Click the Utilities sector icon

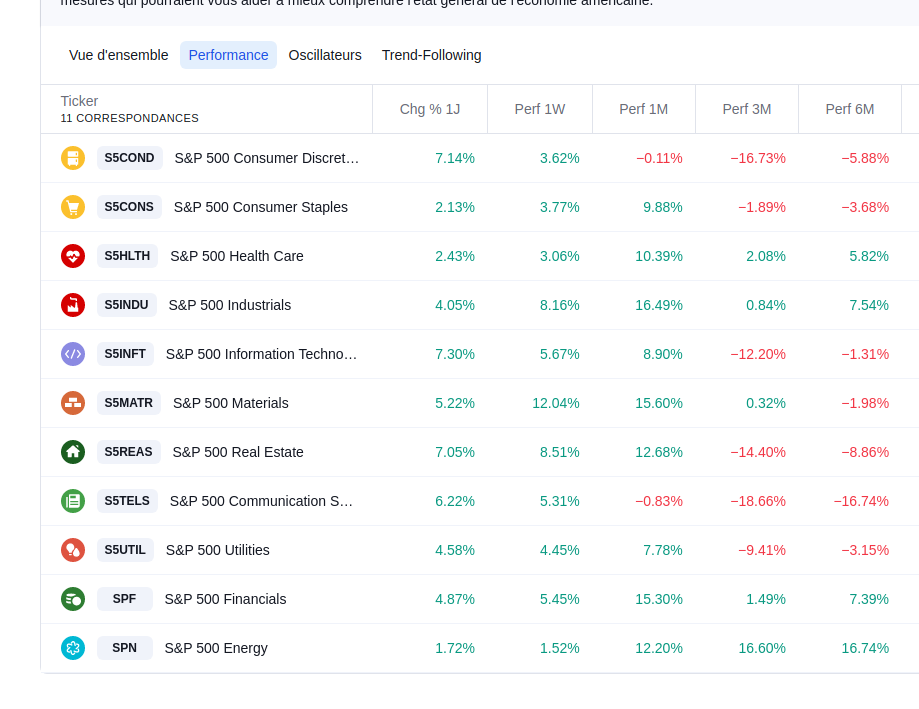click(73, 550)
